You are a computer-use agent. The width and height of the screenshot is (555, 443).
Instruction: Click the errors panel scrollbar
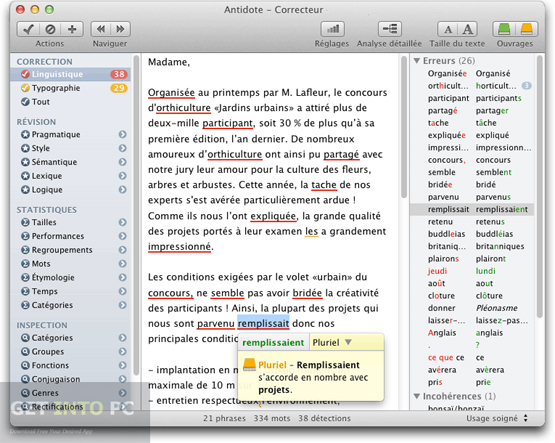click(x=539, y=187)
